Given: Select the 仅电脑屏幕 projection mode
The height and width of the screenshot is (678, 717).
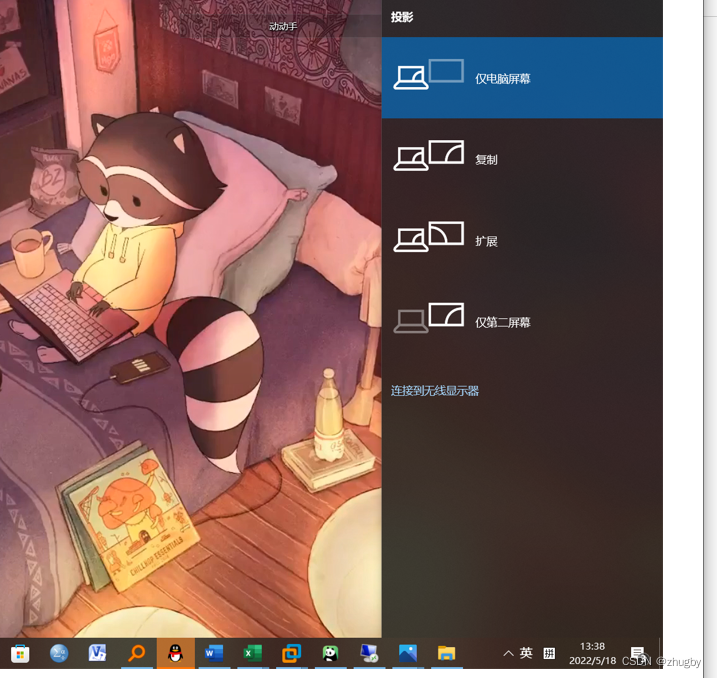Looking at the screenshot, I should coord(522,78).
